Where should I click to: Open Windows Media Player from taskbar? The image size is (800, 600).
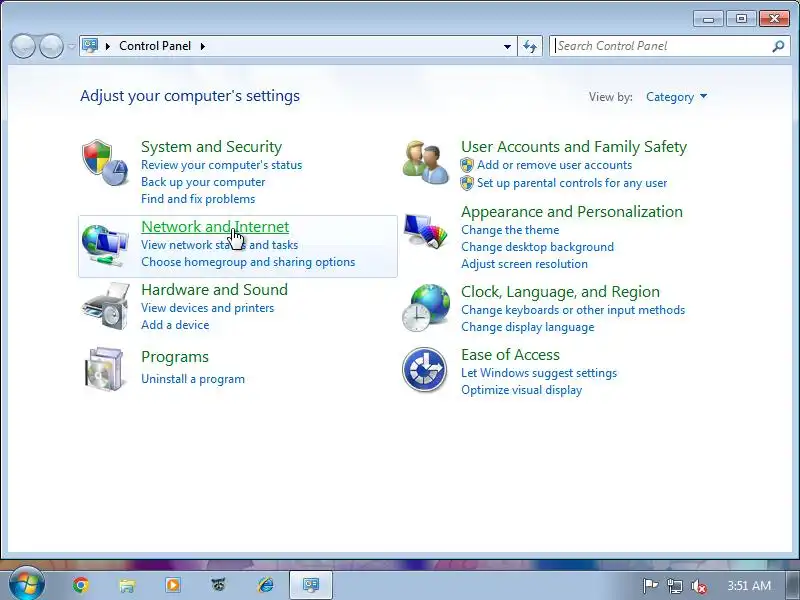pos(173,585)
